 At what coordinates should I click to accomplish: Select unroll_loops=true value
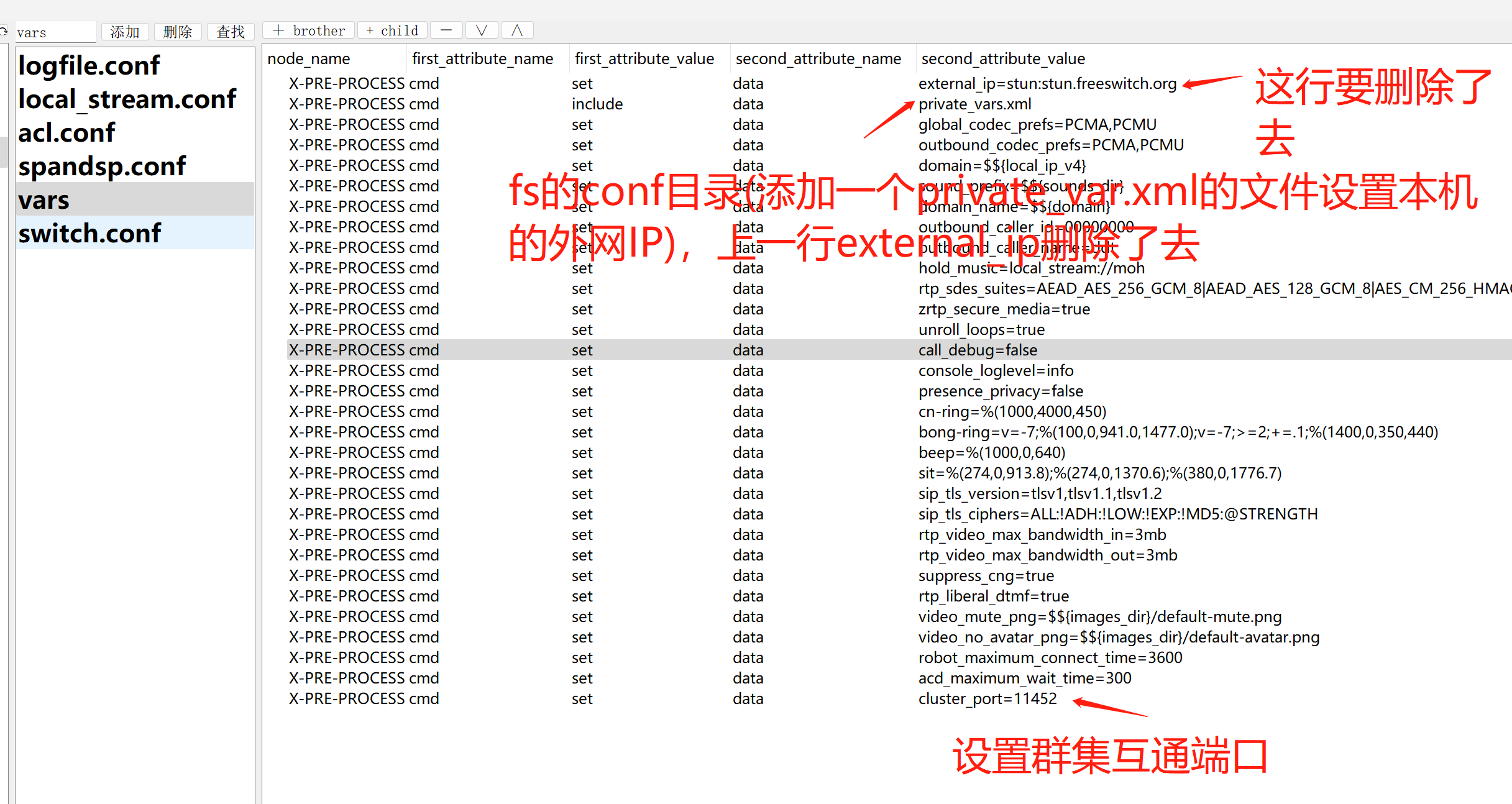[982, 329]
